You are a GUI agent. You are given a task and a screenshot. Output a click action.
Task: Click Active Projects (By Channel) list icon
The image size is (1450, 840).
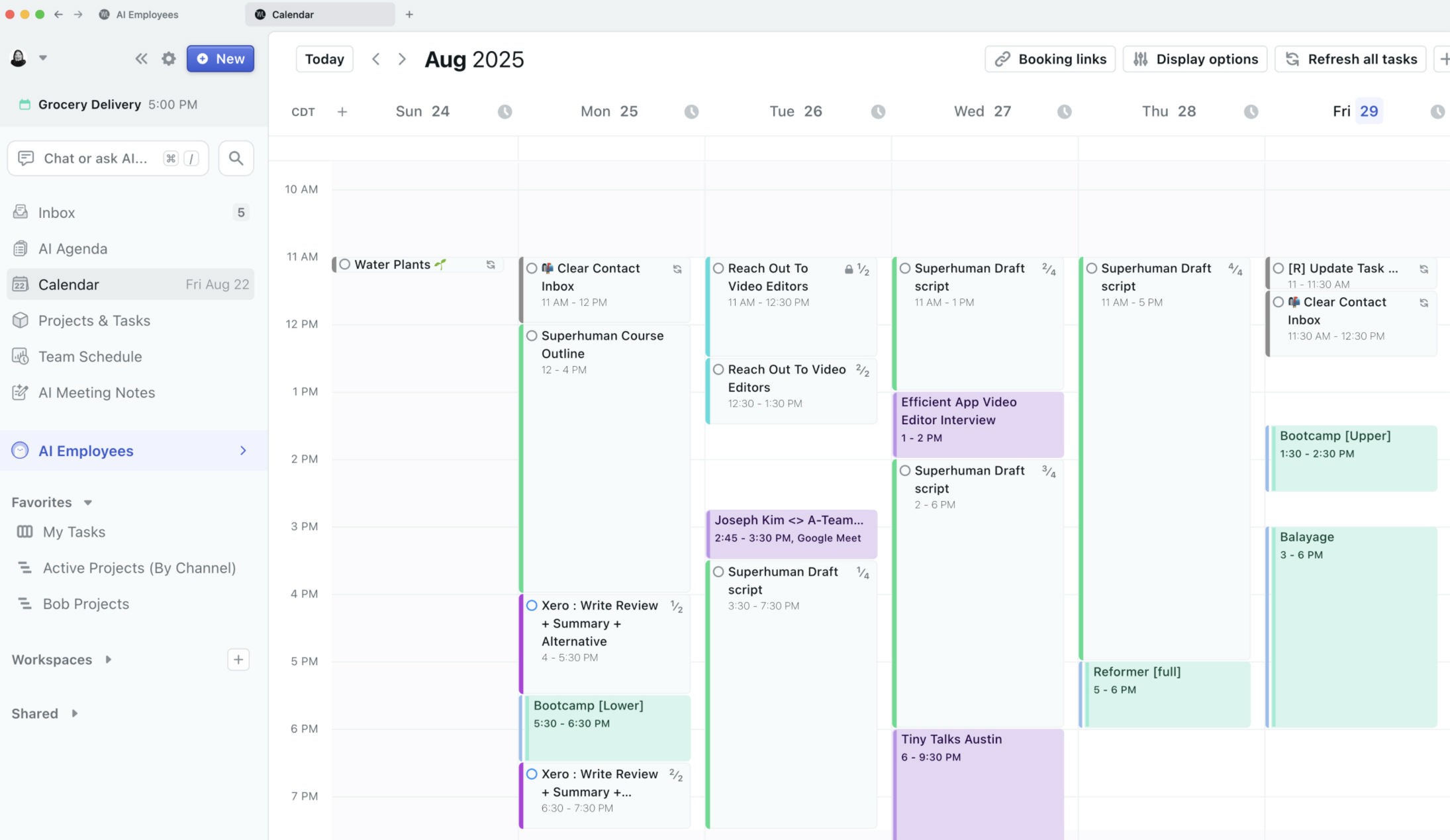click(24, 567)
